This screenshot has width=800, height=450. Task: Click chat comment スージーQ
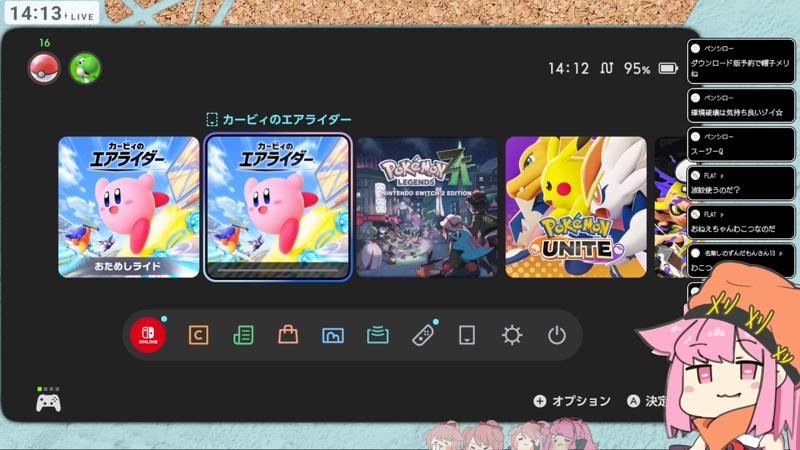coord(740,144)
